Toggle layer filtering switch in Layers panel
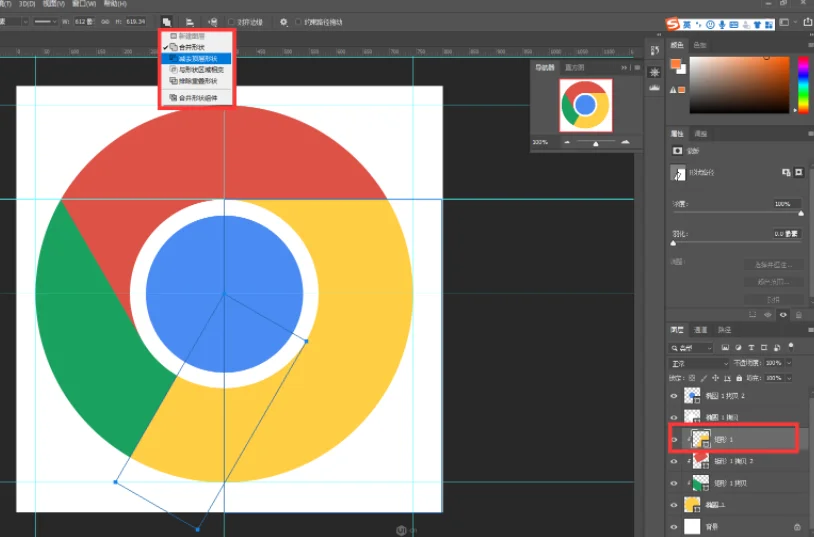The image size is (814, 537). (x=791, y=346)
